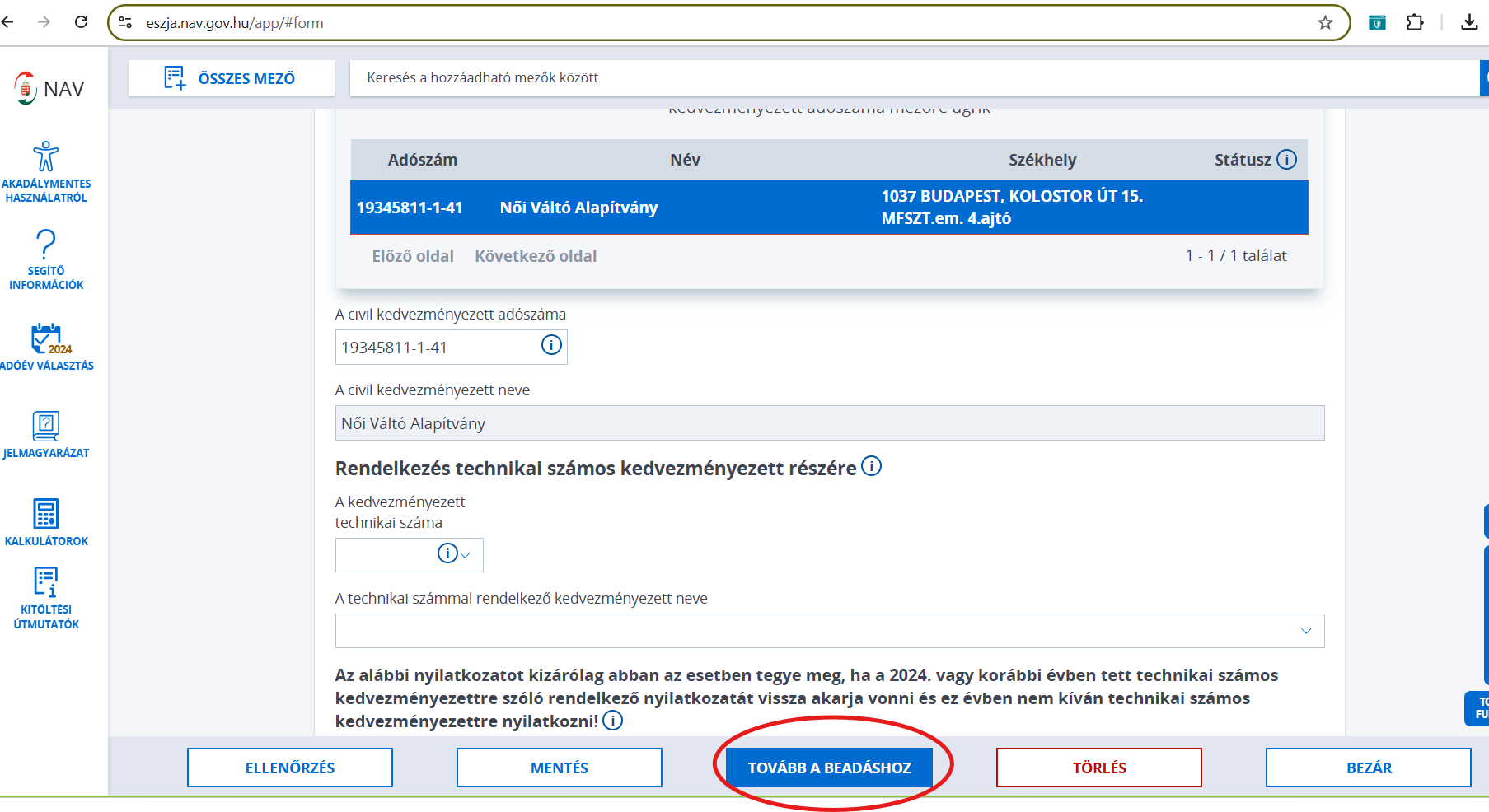
Task: Click info icon next to Státusz column
Action: 1286,160
